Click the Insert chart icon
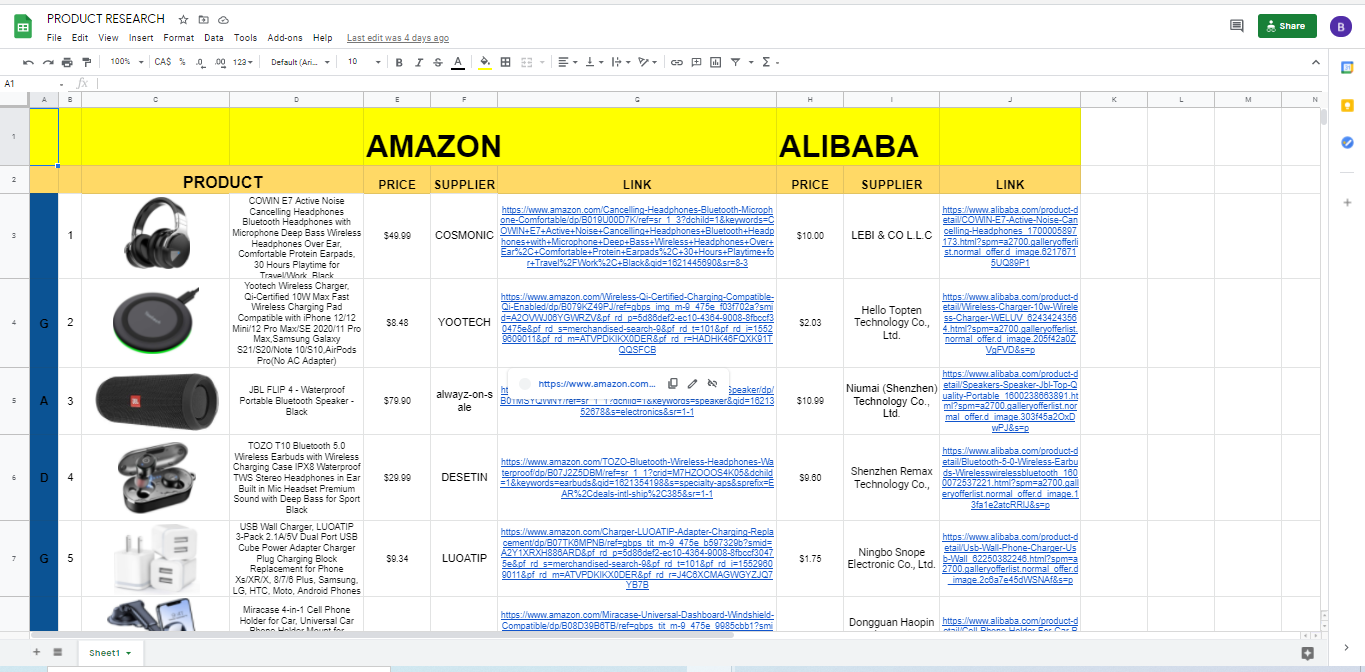The height and width of the screenshot is (672, 1365). pyautogui.click(x=715, y=62)
